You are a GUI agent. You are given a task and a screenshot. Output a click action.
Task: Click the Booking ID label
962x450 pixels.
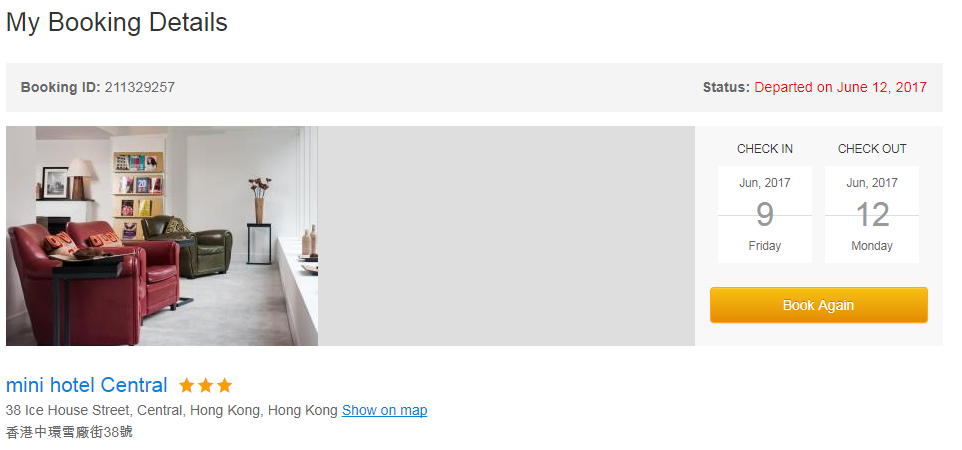tap(60, 87)
